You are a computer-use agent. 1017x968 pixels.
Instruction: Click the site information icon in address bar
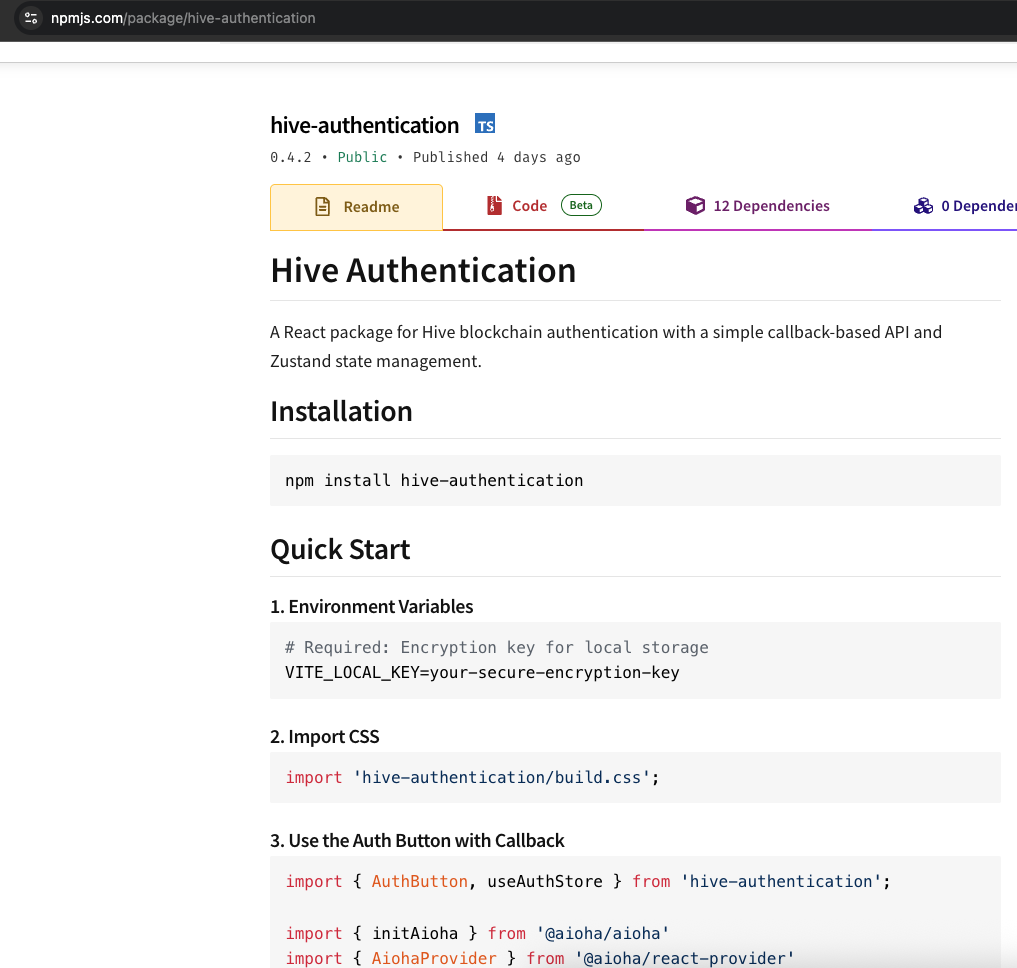coord(31,18)
